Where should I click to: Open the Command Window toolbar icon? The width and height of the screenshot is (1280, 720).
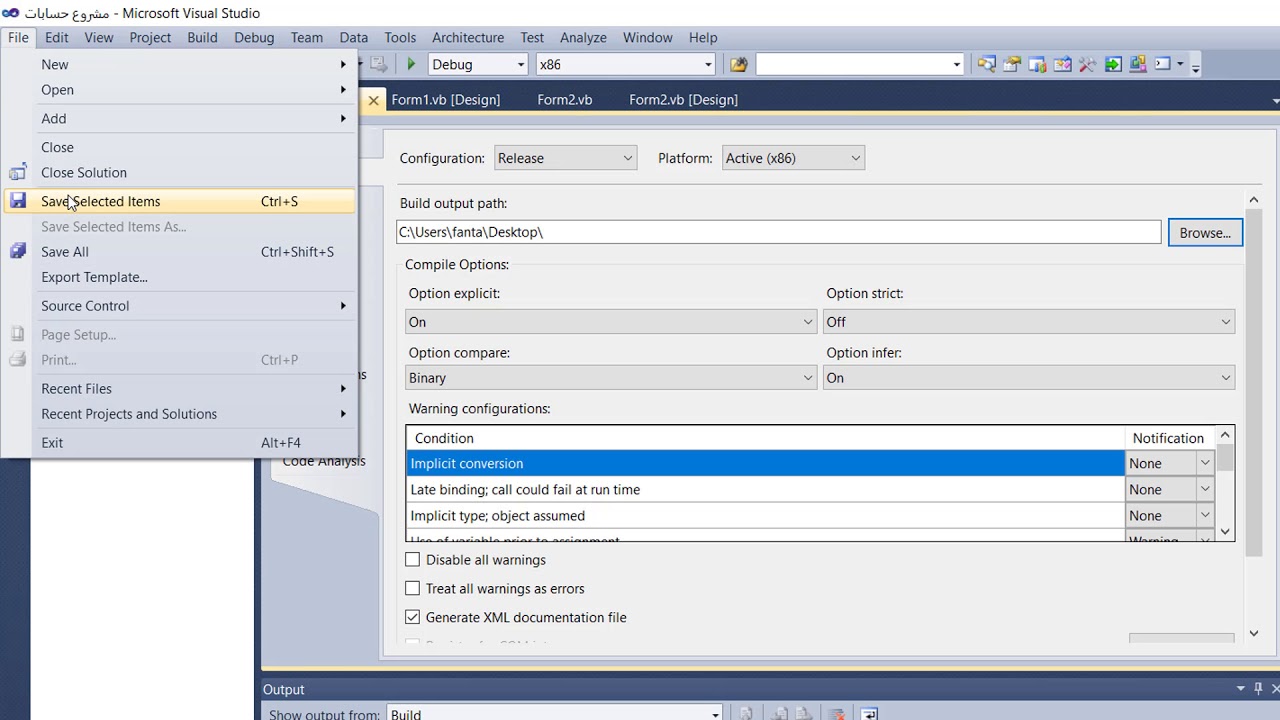click(x=1162, y=65)
